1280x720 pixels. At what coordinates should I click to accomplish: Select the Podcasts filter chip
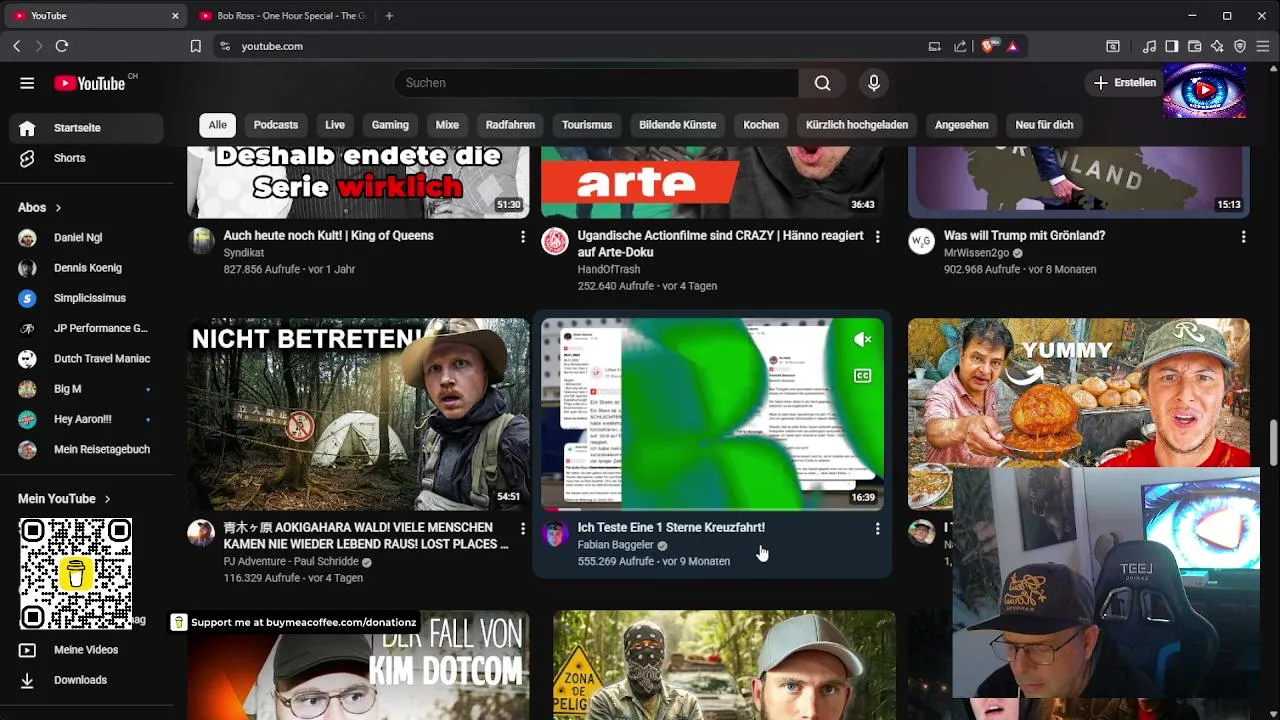click(276, 125)
